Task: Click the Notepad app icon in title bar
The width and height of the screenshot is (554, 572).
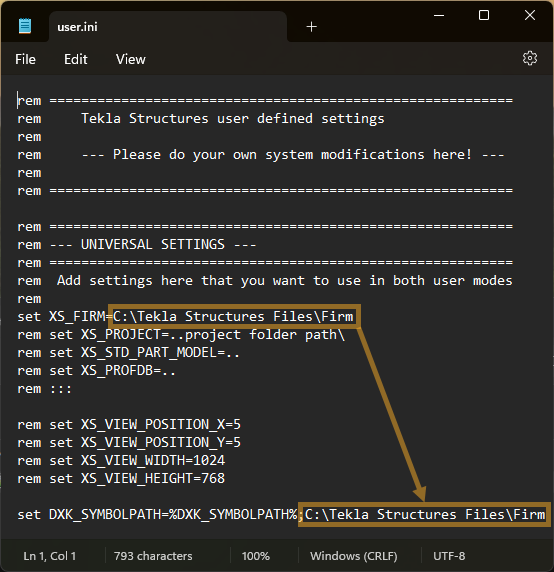Action: tap(25, 26)
